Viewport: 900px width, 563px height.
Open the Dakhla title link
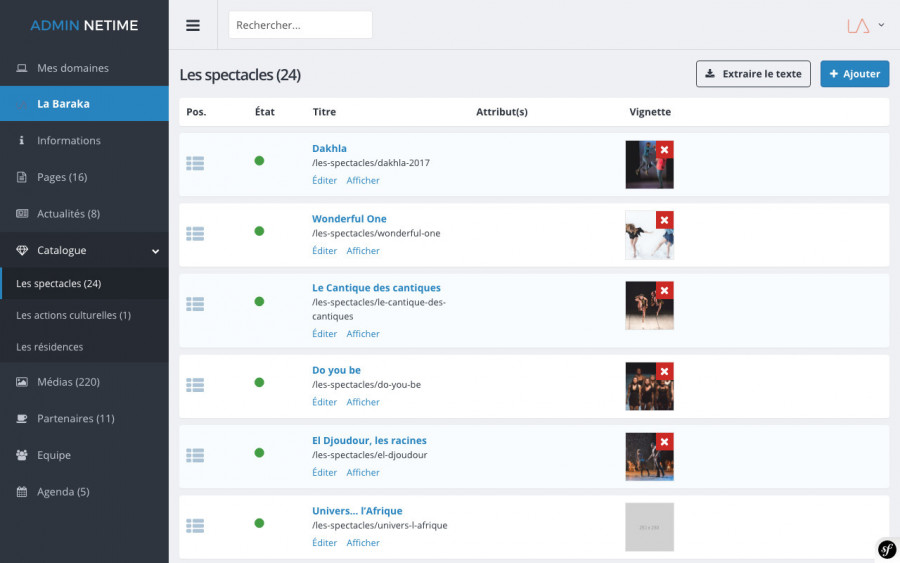(329, 148)
